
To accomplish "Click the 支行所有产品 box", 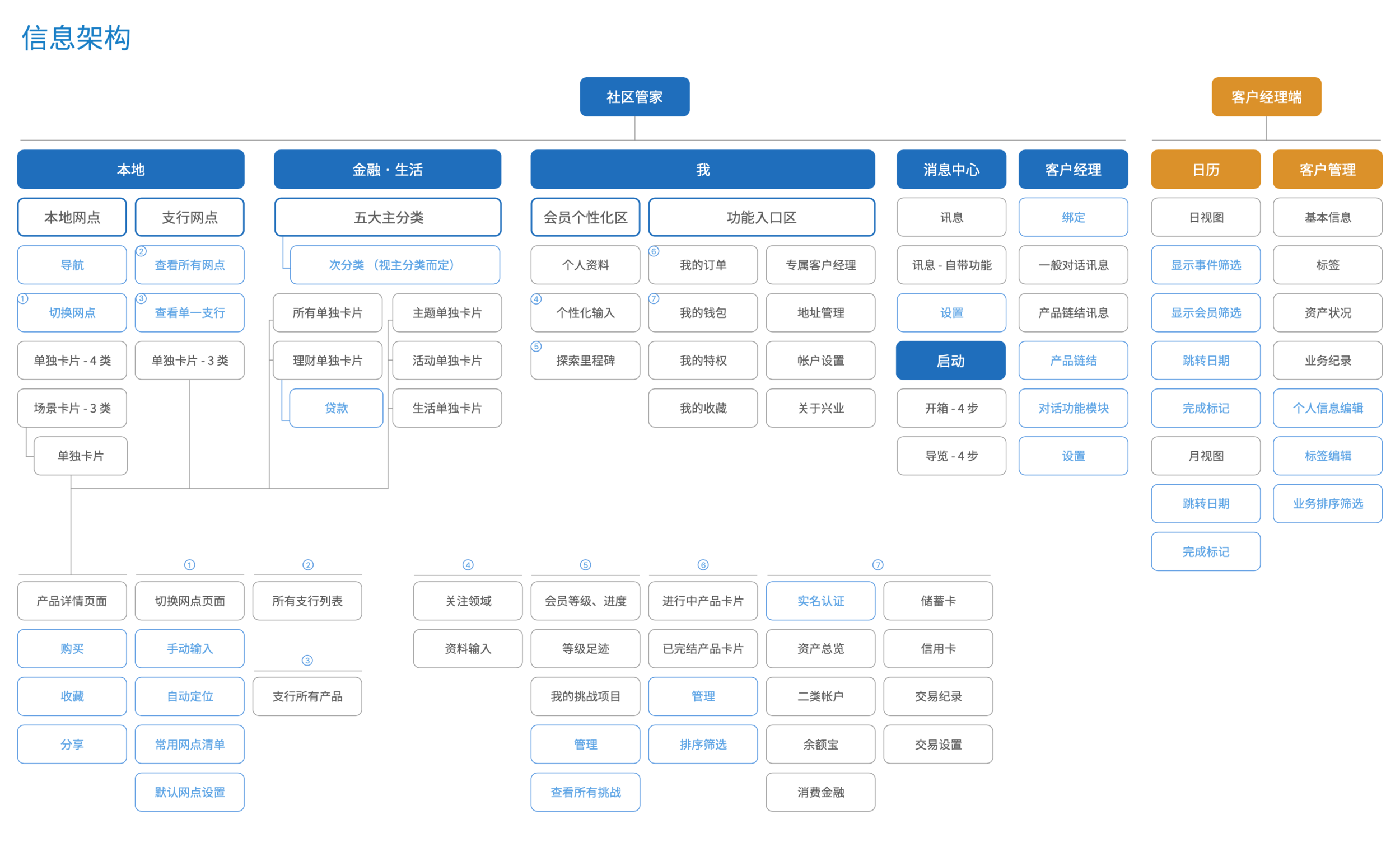I will pos(307,696).
